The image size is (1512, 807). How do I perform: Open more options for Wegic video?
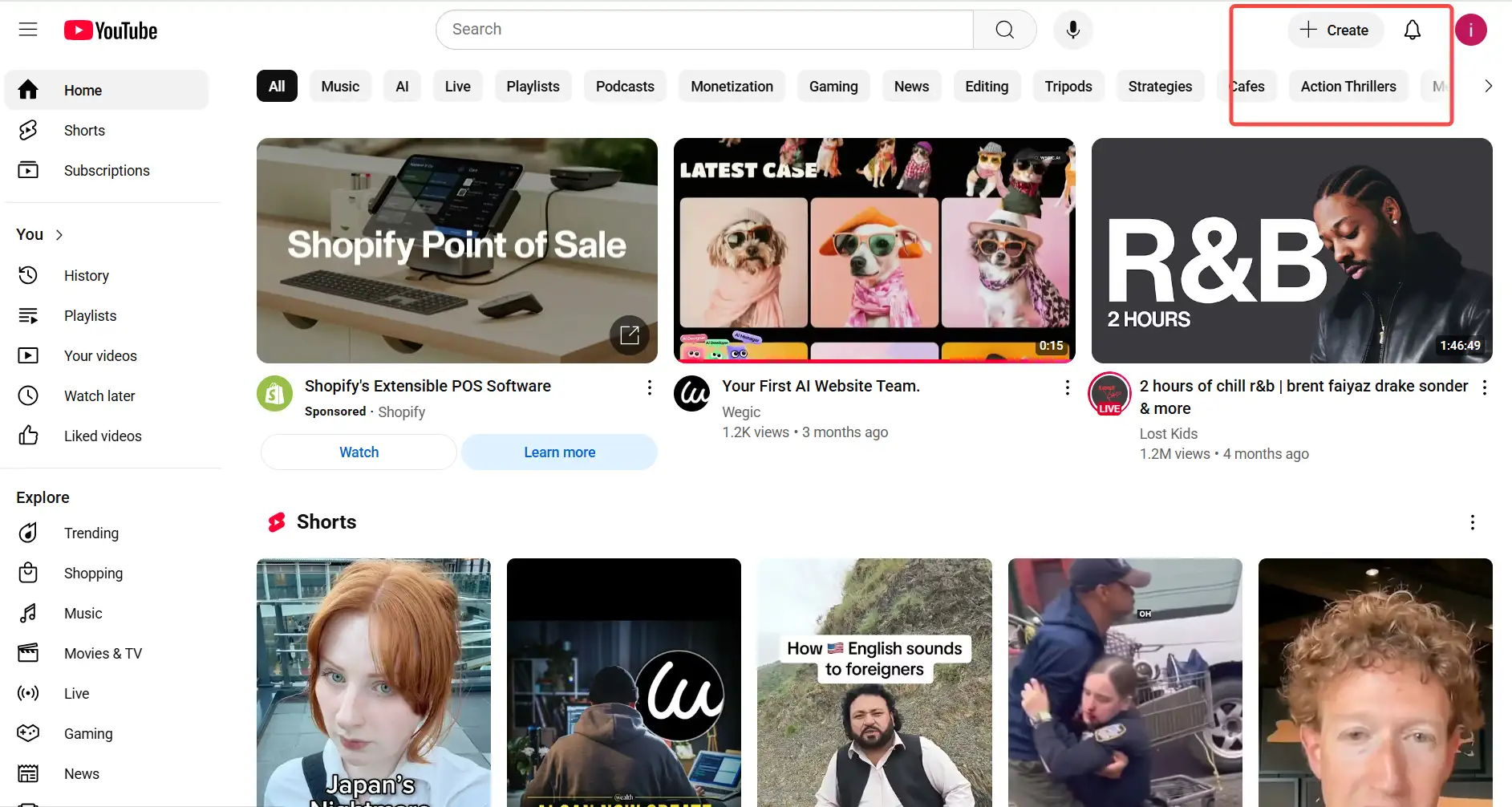click(1067, 387)
